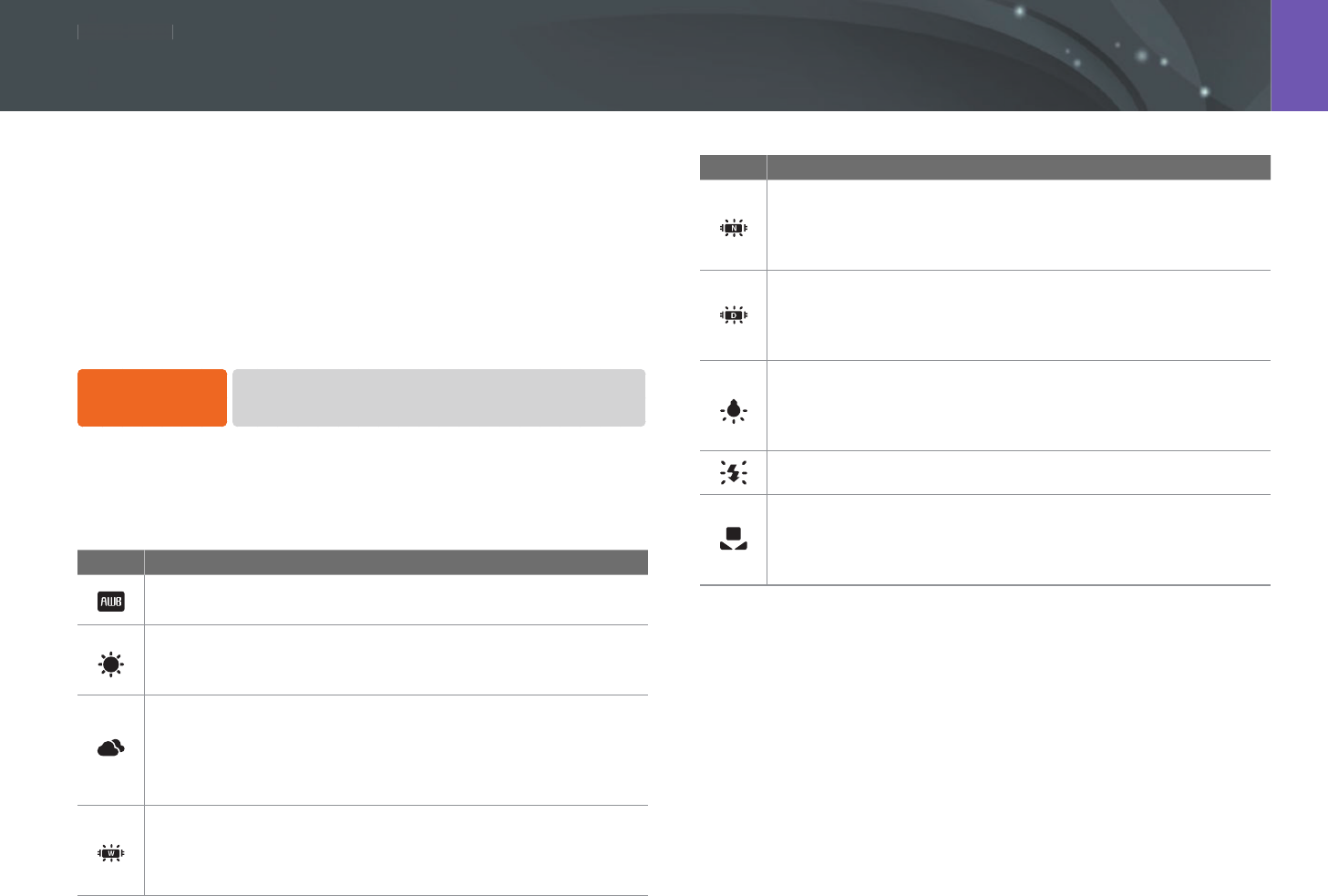Choose the Fluorescent White (W) icon
The image size is (1328, 896).
click(x=111, y=853)
